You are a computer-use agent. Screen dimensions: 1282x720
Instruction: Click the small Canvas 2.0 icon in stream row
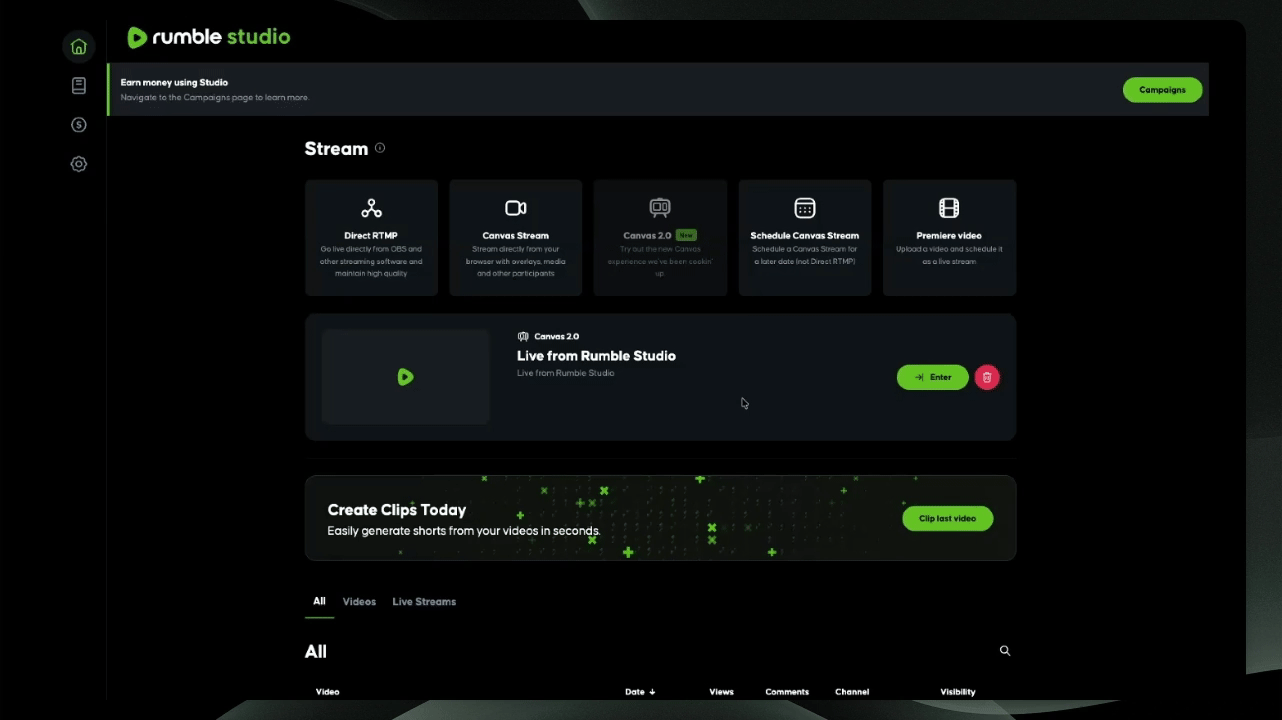(x=523, y=337)
